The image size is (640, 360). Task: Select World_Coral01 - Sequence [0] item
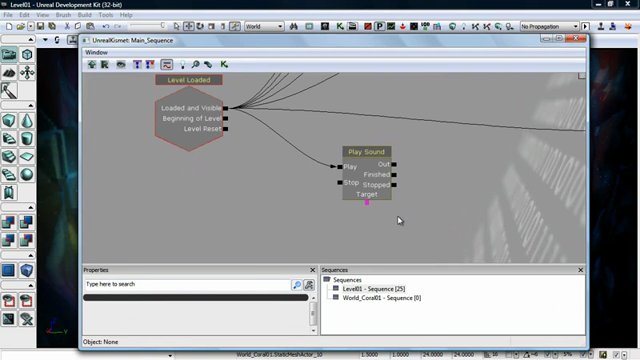pos(382,298)
